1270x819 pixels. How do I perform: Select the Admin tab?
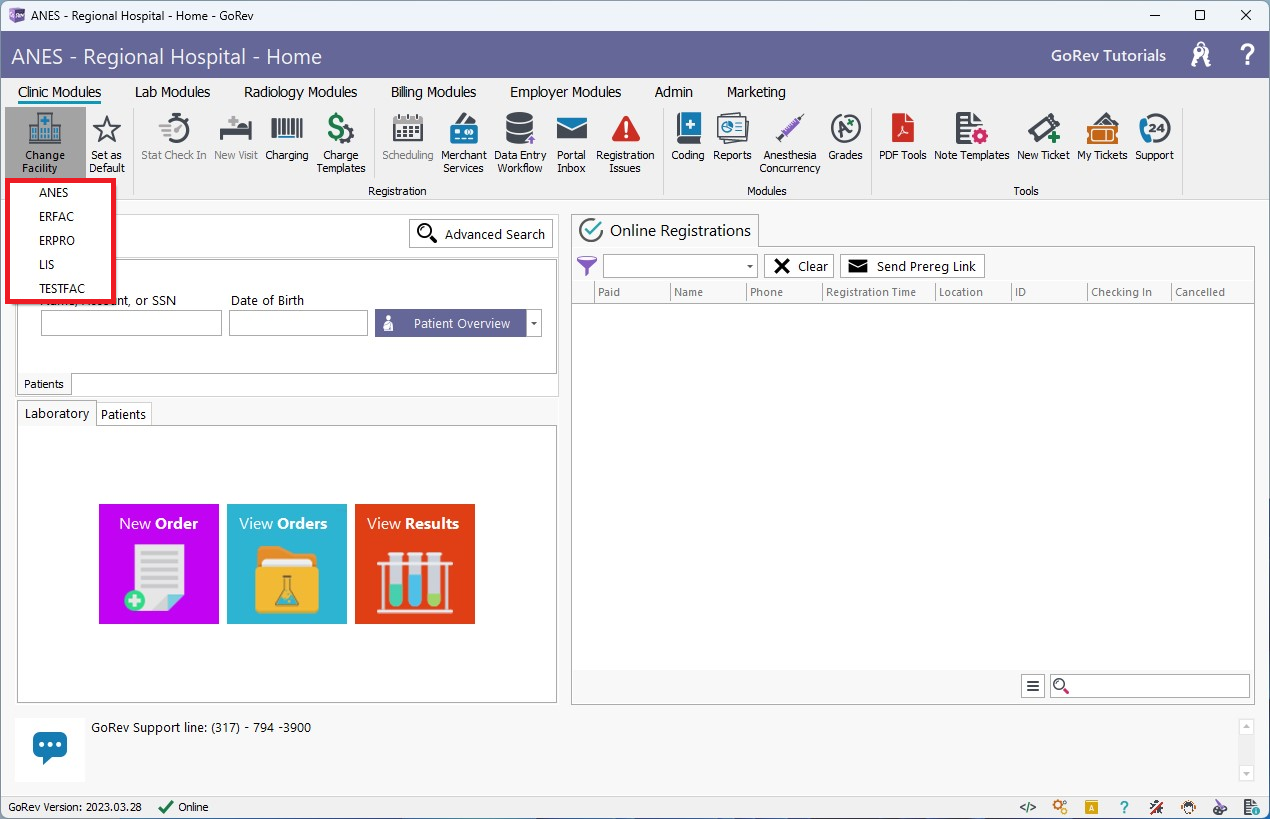pyautogui.click(x=674, y=92)
